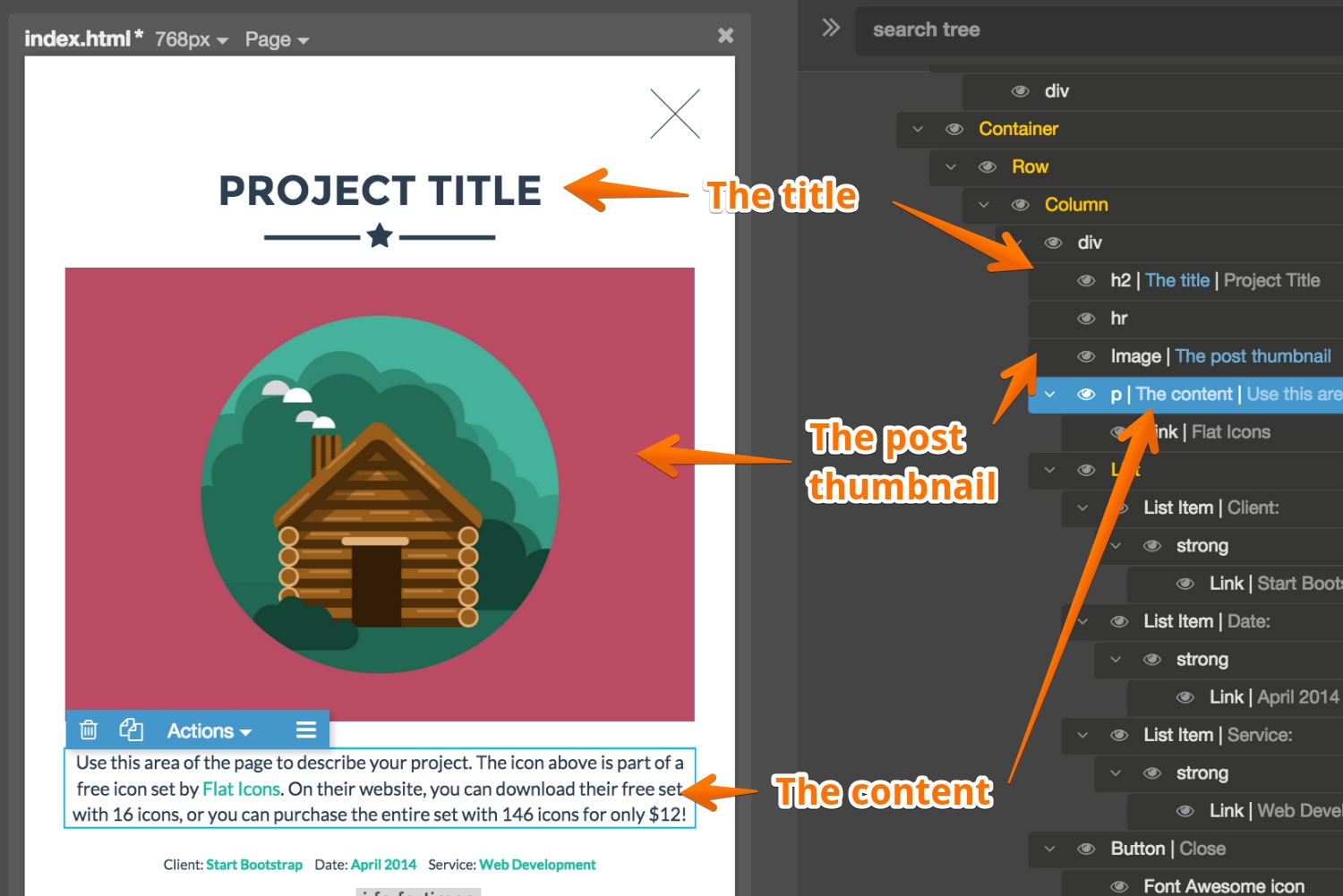Open the Page dropdown menu
Image resolution: width=1343 pixels, height=896 pixels.
pos(277,39)
